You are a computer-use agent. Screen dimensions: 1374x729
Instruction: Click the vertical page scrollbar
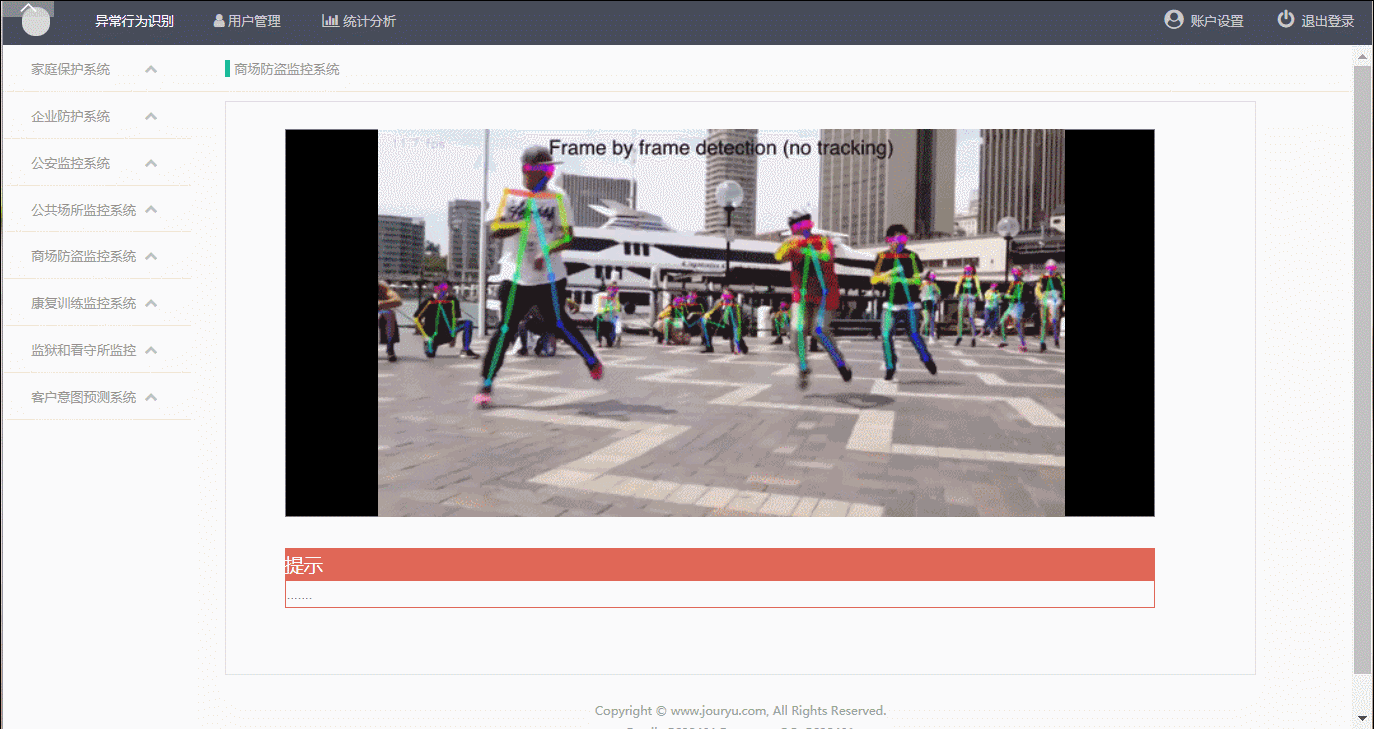pos(1362,370)
